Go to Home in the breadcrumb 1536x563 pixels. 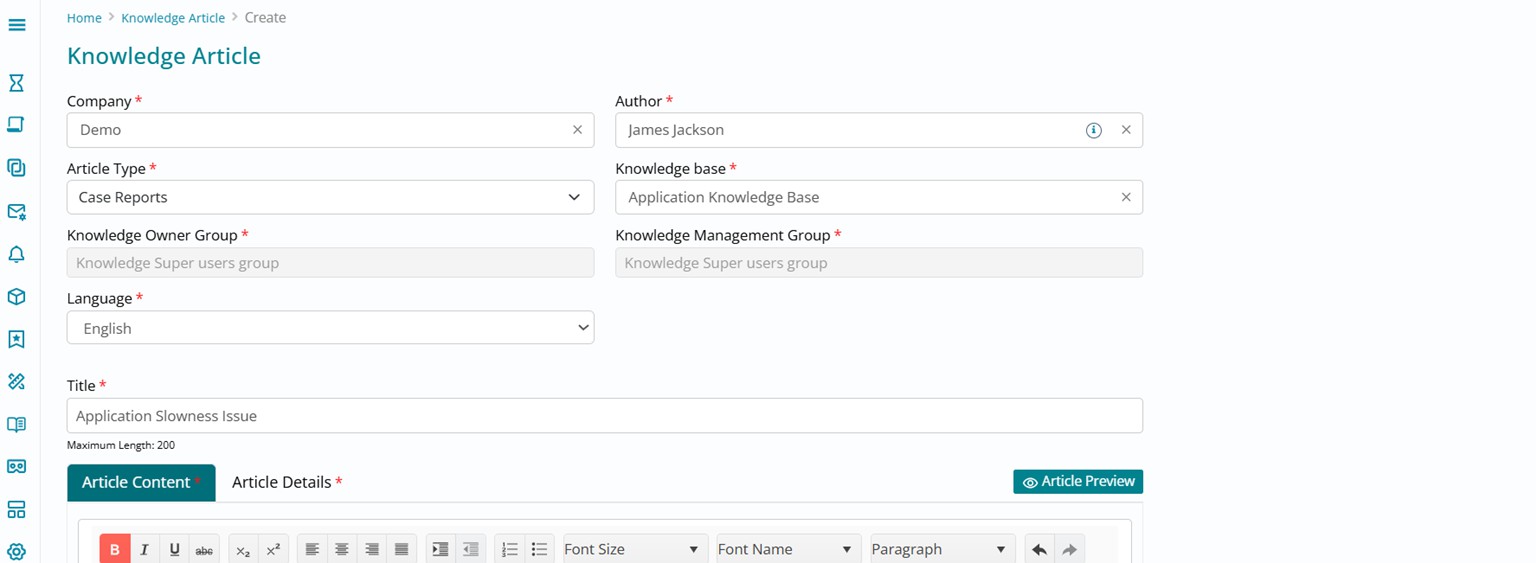(x=84, y=18)
